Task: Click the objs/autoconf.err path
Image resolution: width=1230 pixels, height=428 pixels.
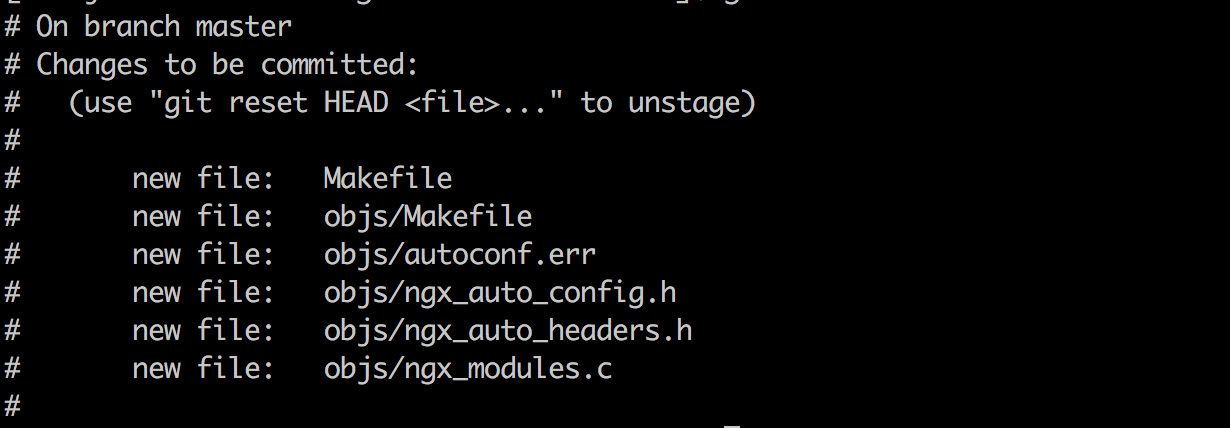Action: [460, 254]
